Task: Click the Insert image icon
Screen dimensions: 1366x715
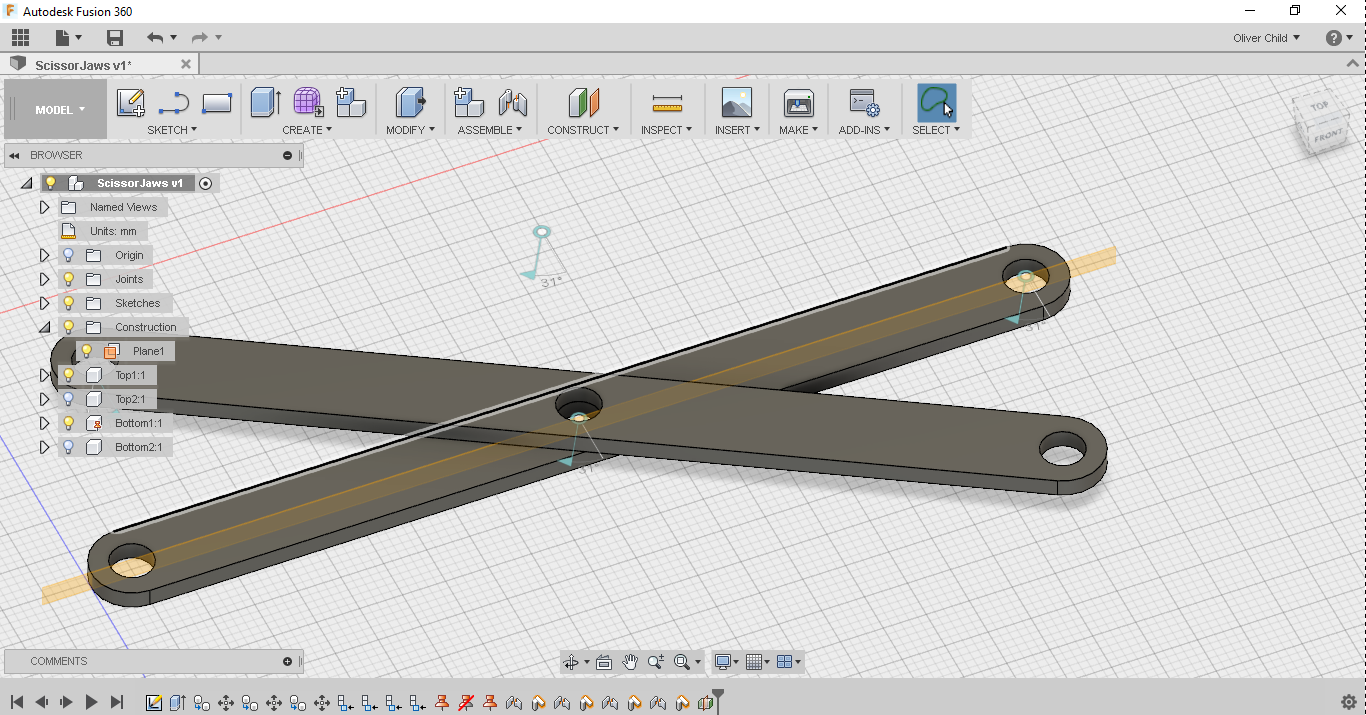Action: point(737,103)
